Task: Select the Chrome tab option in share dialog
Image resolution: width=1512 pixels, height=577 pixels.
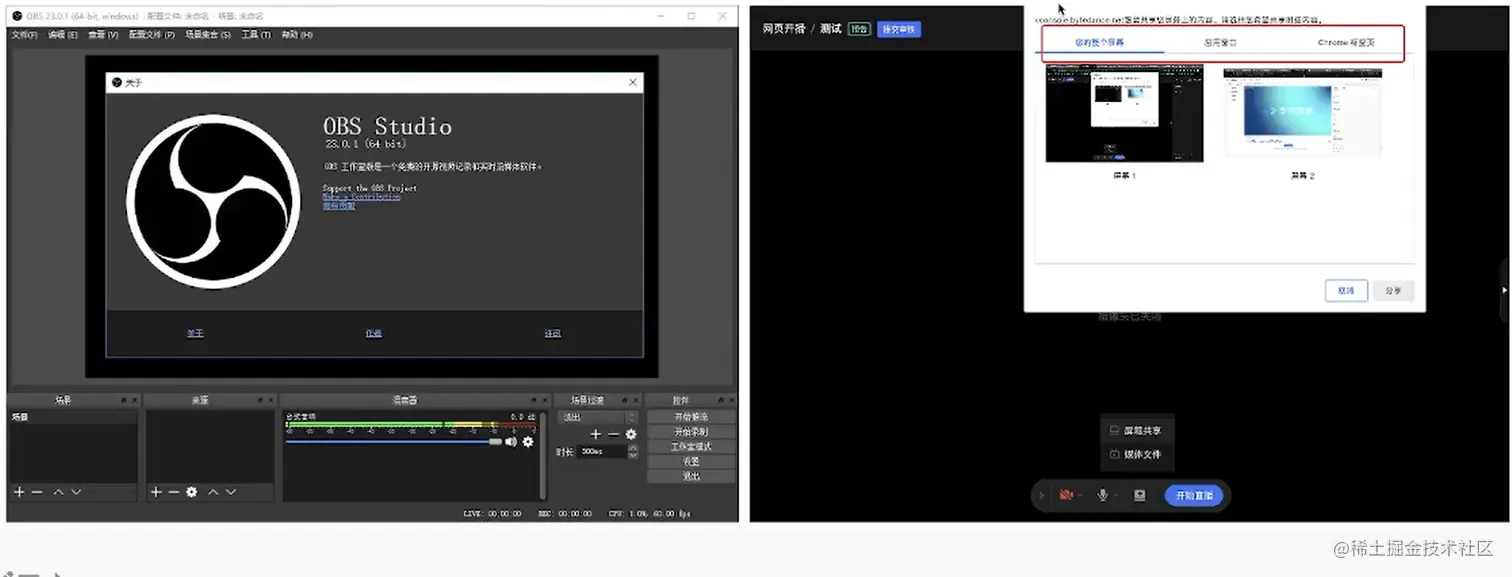Action: 1345,43
